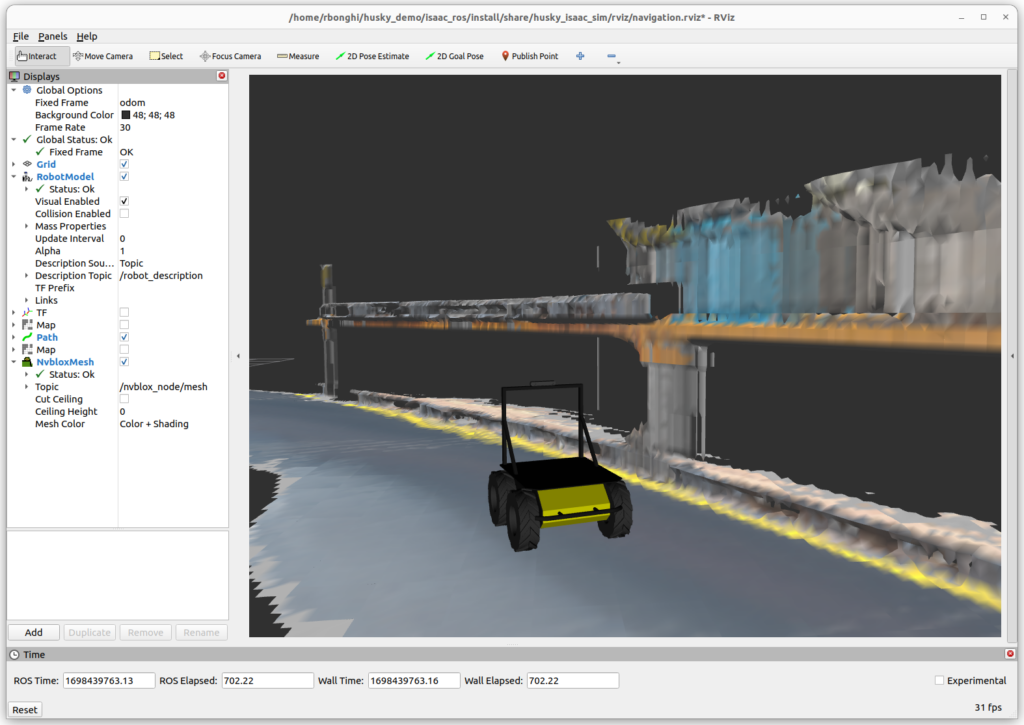Image resolution: width=1024 pixels, height=725 pixels.
Task: Choose the Select tool in the toolbar
Action: point(165,55)
